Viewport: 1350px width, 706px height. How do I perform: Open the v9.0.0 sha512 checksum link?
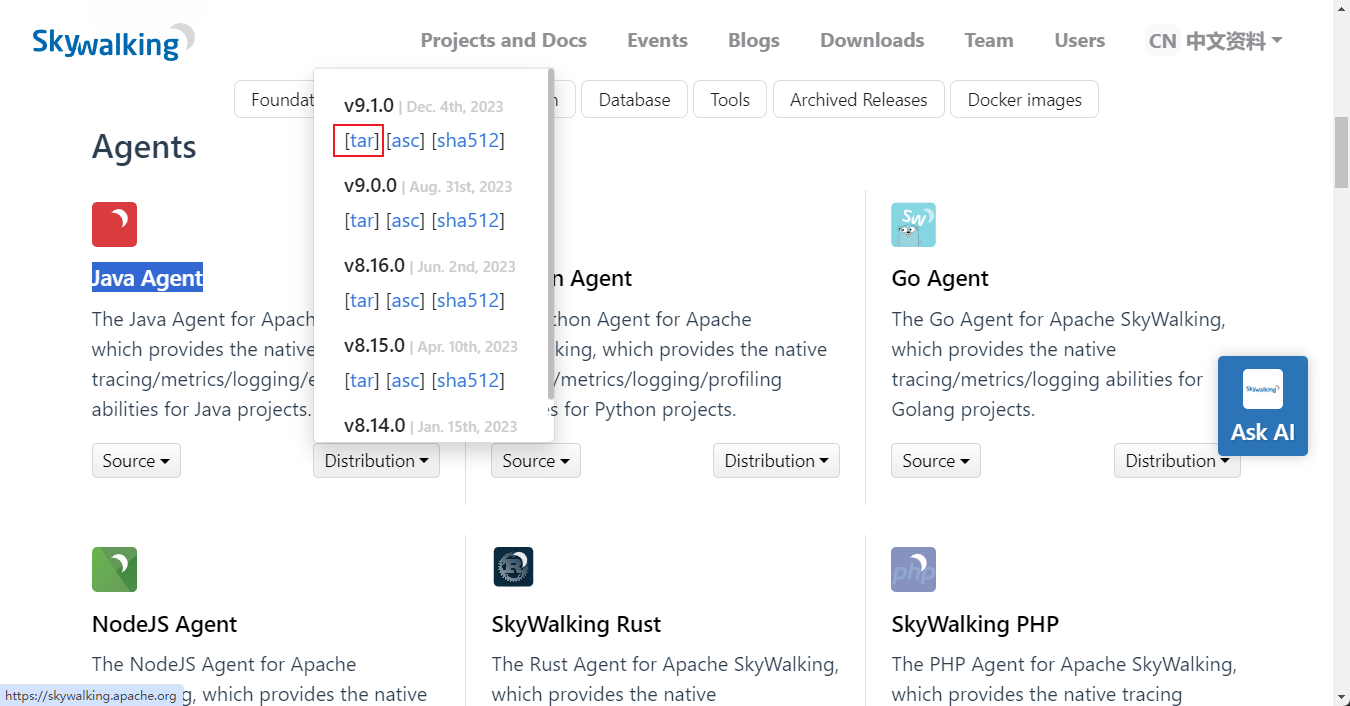pos(468,221)
